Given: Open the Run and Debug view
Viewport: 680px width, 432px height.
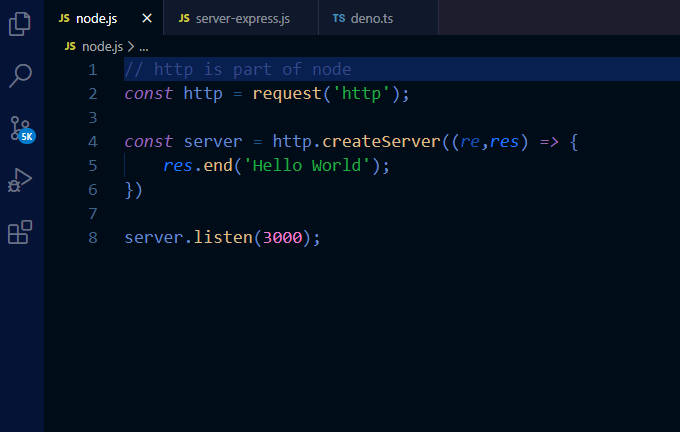Looking at the screenshot, I should click(20, 180).
